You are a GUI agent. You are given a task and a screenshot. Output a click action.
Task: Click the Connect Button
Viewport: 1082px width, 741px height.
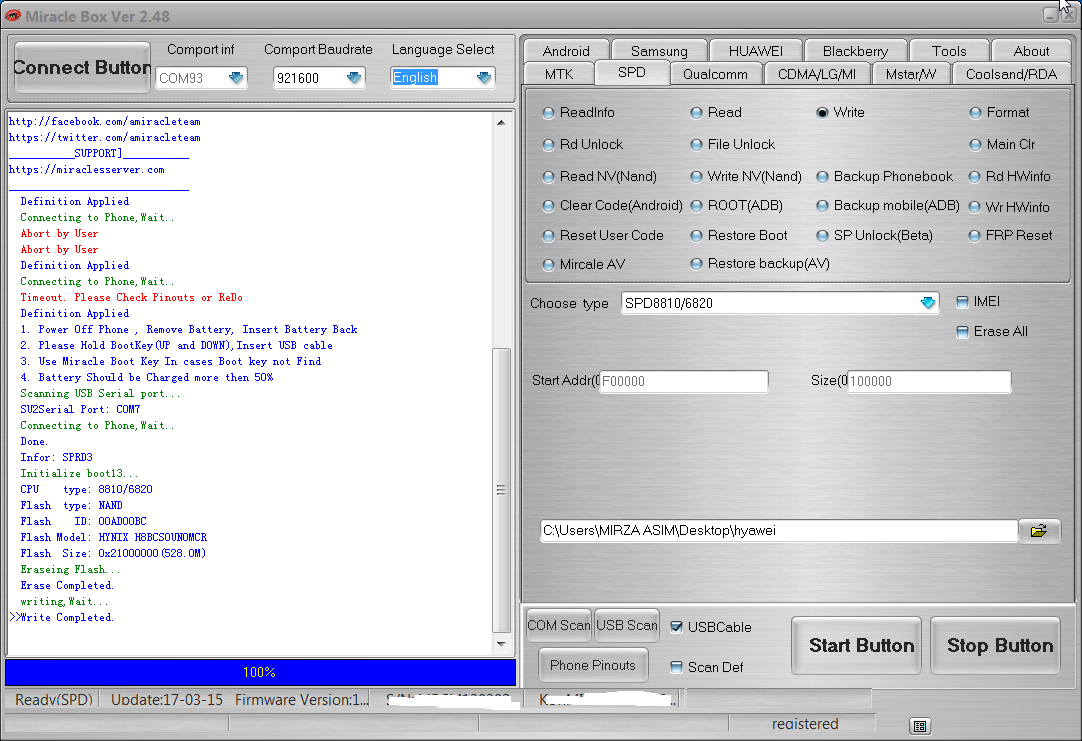[82, 67]
